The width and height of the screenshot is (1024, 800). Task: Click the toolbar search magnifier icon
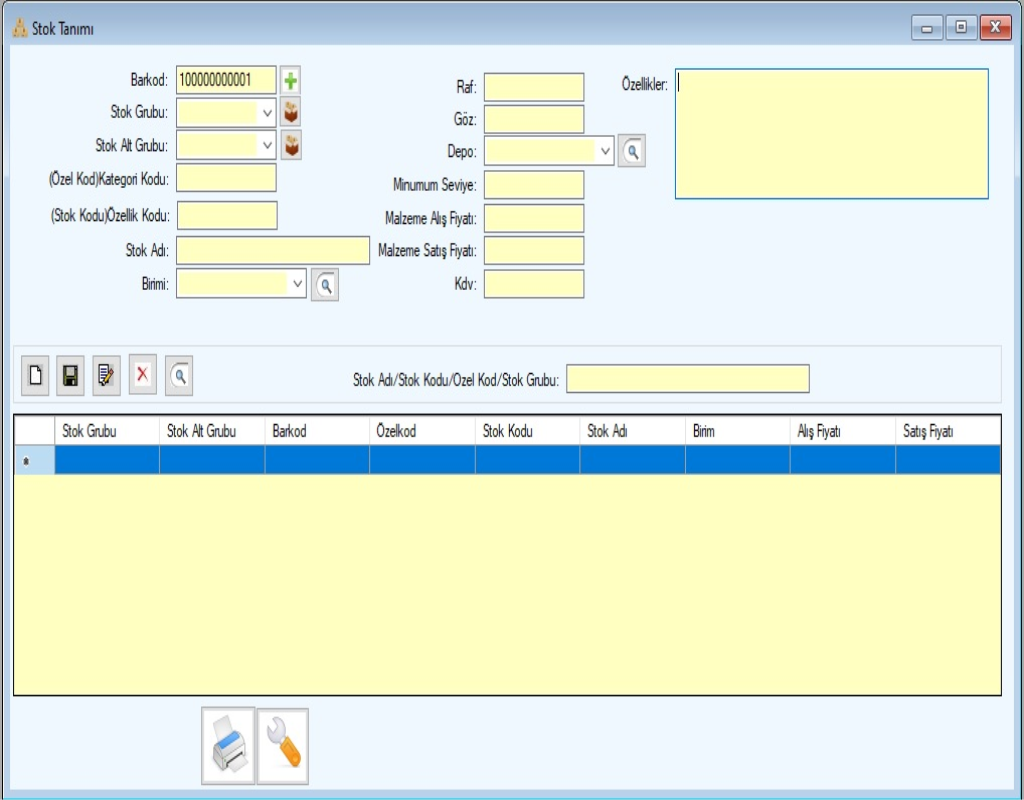179,376
